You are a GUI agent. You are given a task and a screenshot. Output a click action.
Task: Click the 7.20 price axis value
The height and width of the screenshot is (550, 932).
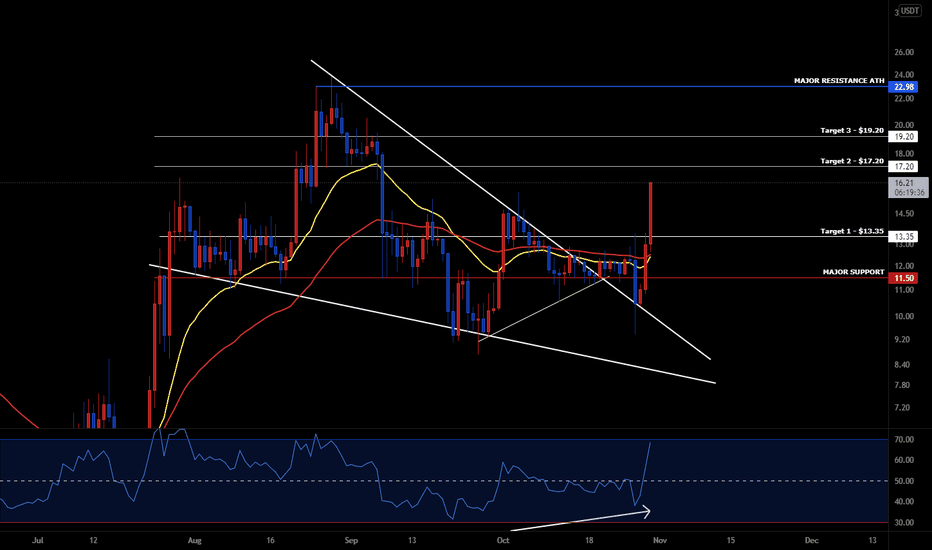pos(902,408)
